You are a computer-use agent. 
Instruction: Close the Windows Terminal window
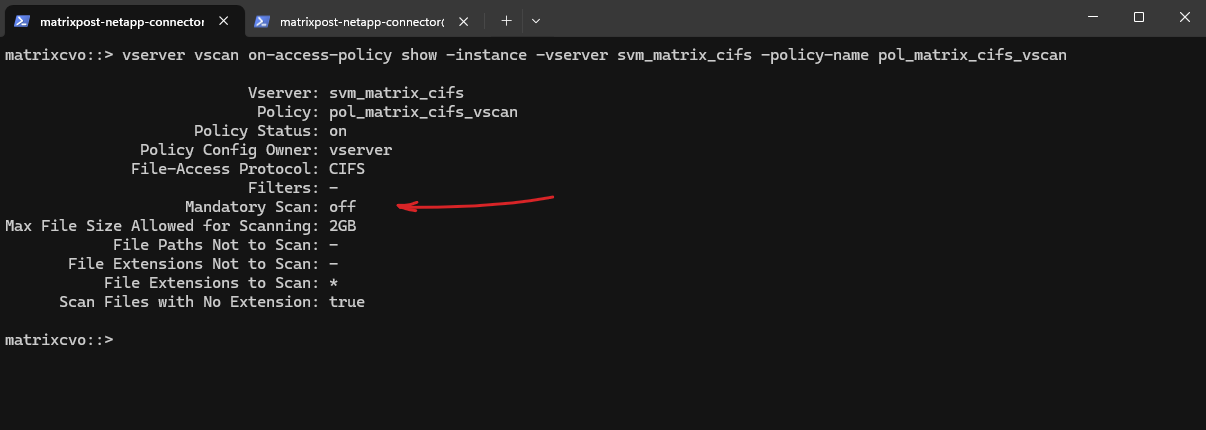[x=1184, y=17]
